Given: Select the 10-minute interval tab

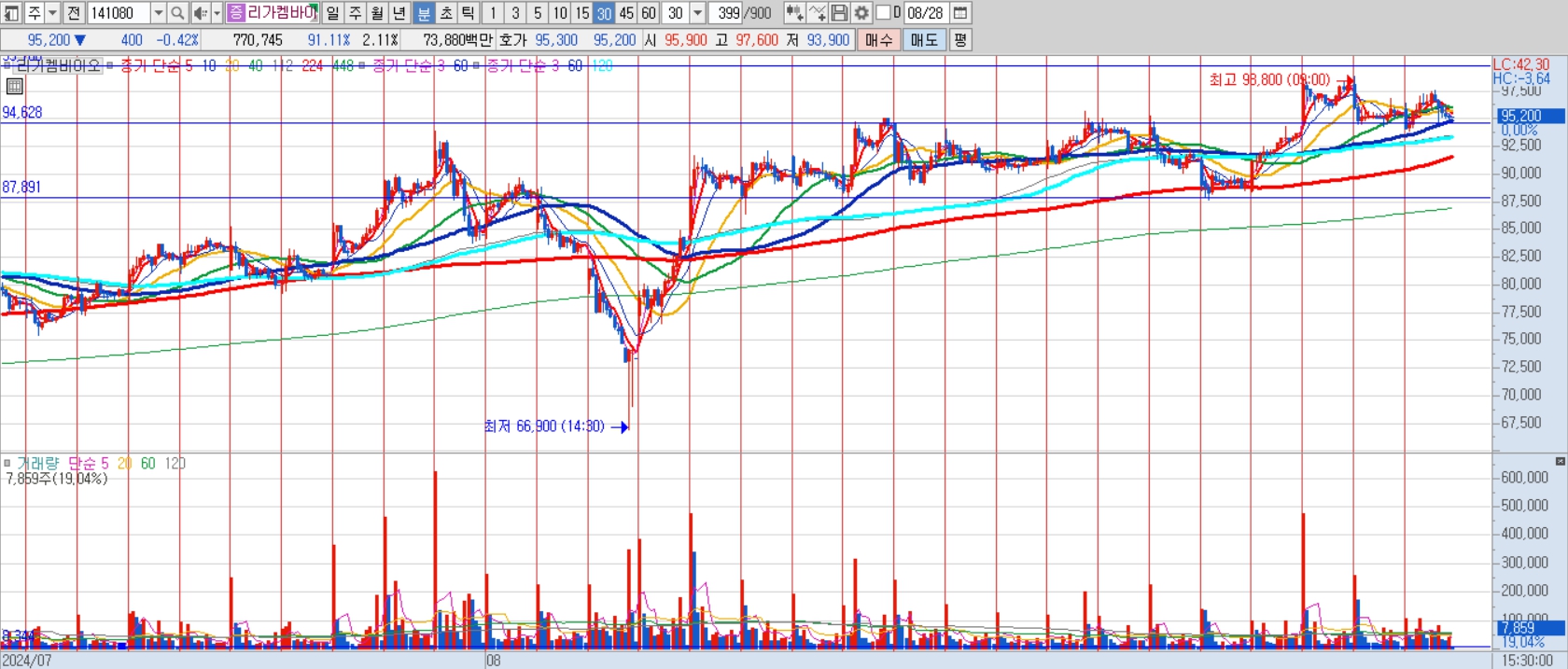Looking at the screenshot, I should [560, 13].
